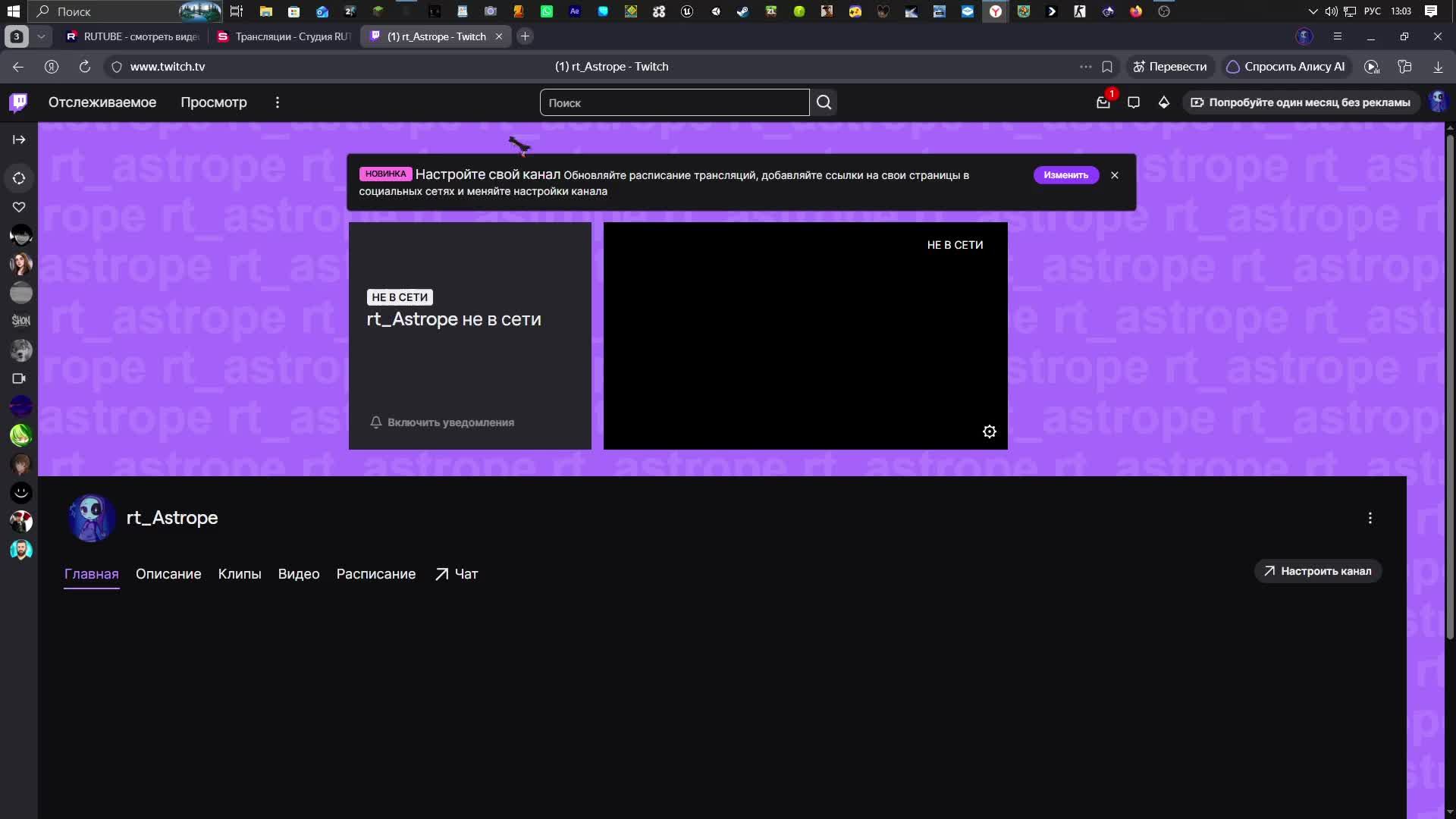Screen dimensions: 1456x819
Task: Open the player settings gear icon
Action: 990,431
